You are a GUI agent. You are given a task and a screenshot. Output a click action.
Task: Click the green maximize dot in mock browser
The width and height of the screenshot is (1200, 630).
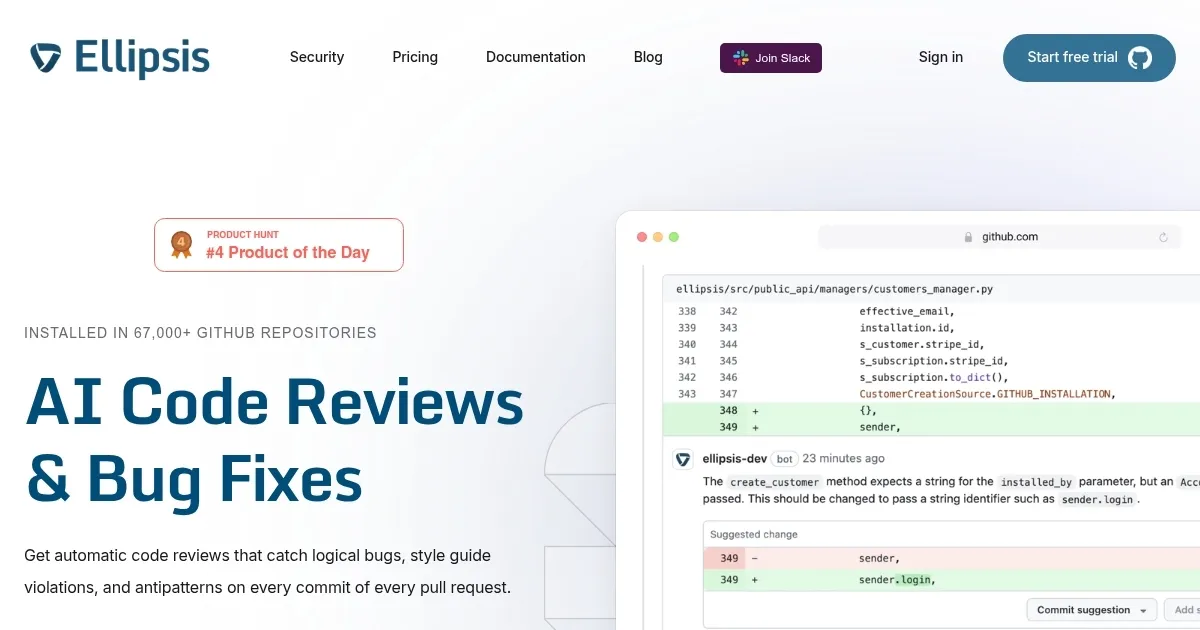(674, 237)
